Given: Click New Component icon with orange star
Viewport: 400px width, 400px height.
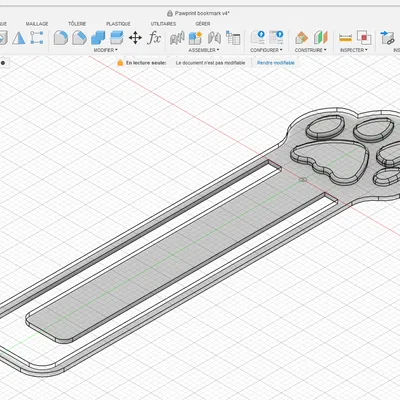Looking at the screenshot, I should 195,38.
